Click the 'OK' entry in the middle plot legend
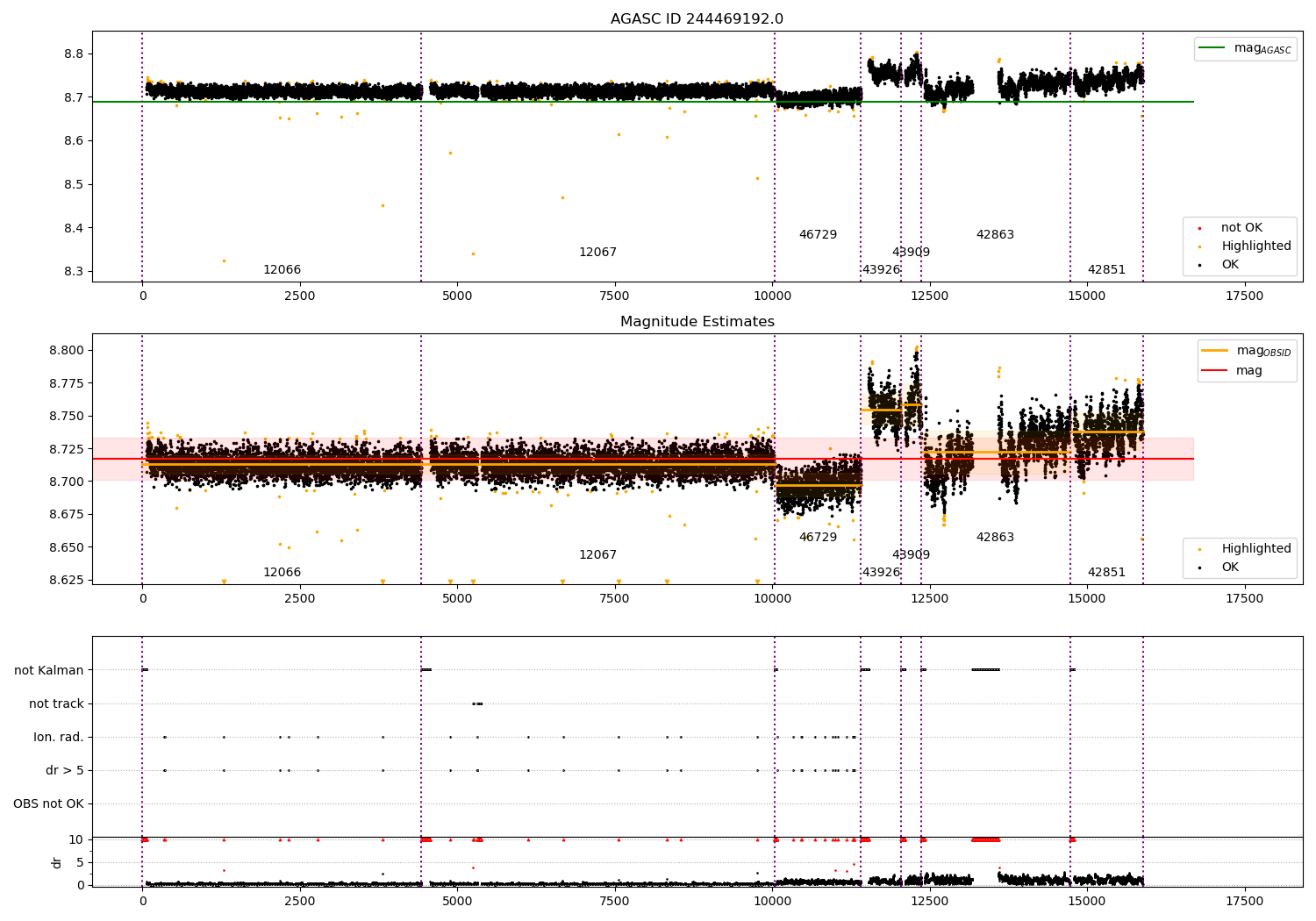The image size is (1316, 921). click(x=1219, y=568)
